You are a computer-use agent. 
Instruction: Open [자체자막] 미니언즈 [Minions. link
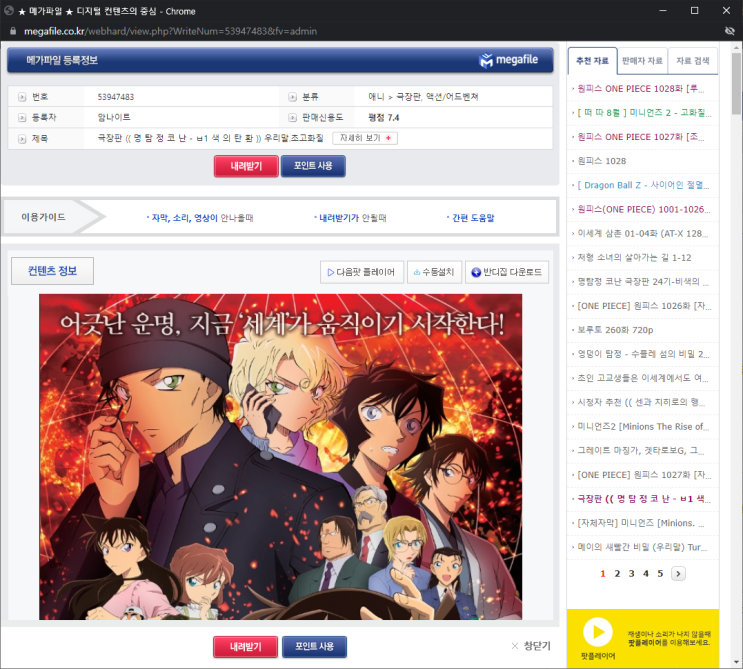(641, 523)
